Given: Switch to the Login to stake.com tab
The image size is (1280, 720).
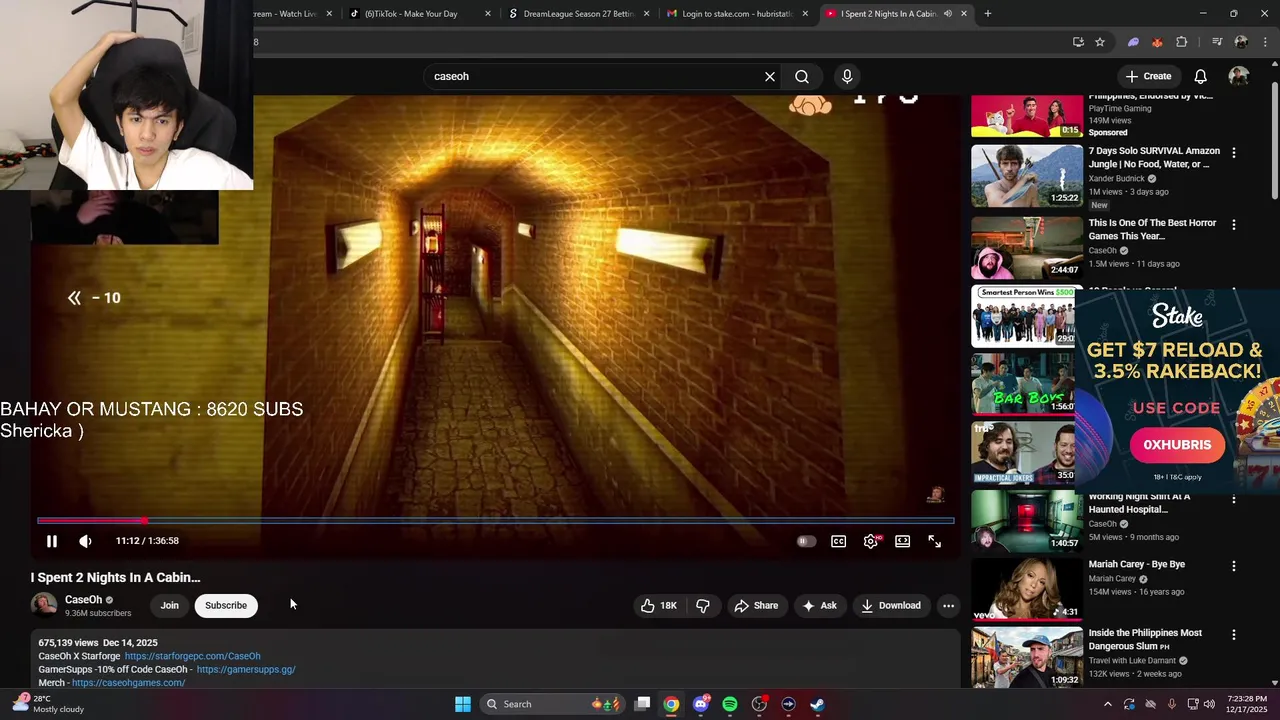Looking at the screenshot, I should (x=737, y=14).
